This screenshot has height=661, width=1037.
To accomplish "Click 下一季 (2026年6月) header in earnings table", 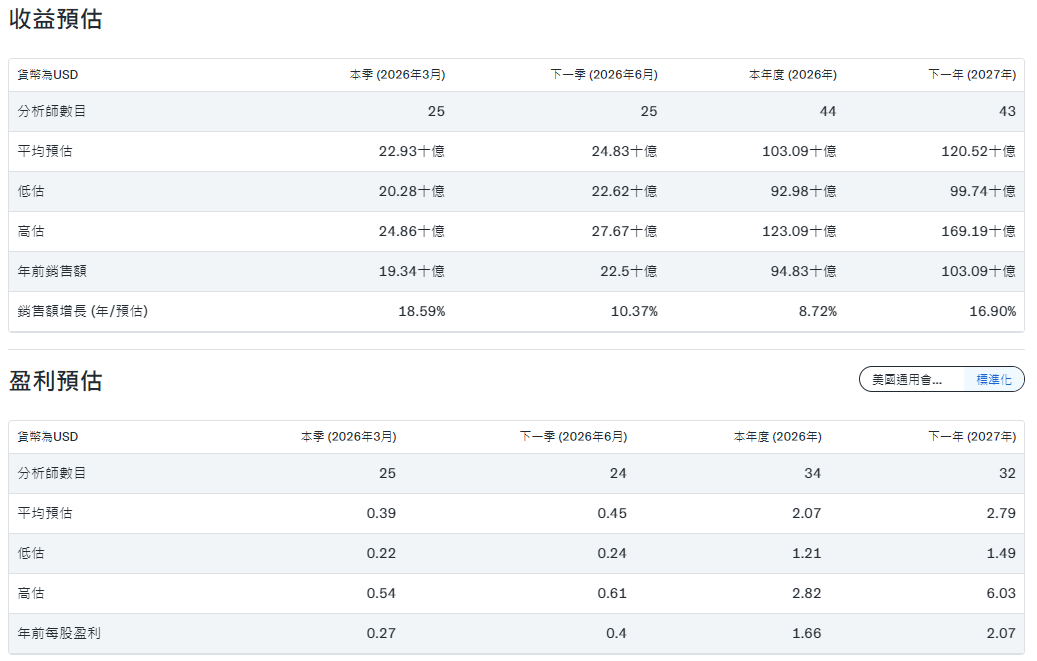I will (574, 437).
